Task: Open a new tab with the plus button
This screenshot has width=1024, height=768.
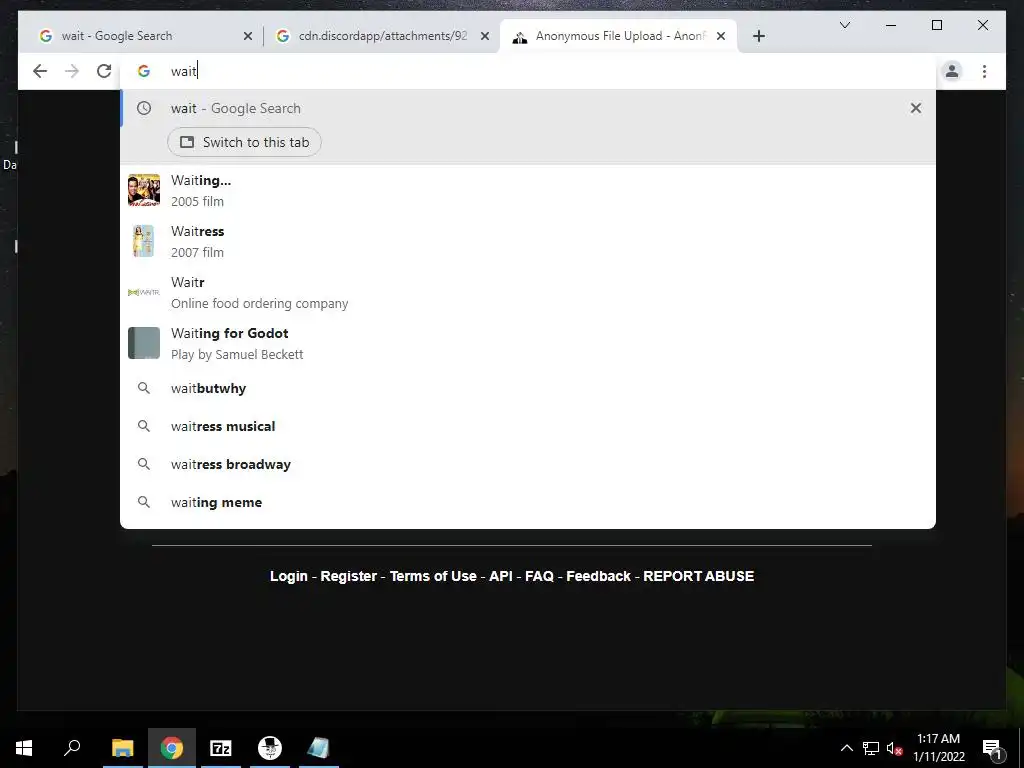Action: tap(758, 36)
